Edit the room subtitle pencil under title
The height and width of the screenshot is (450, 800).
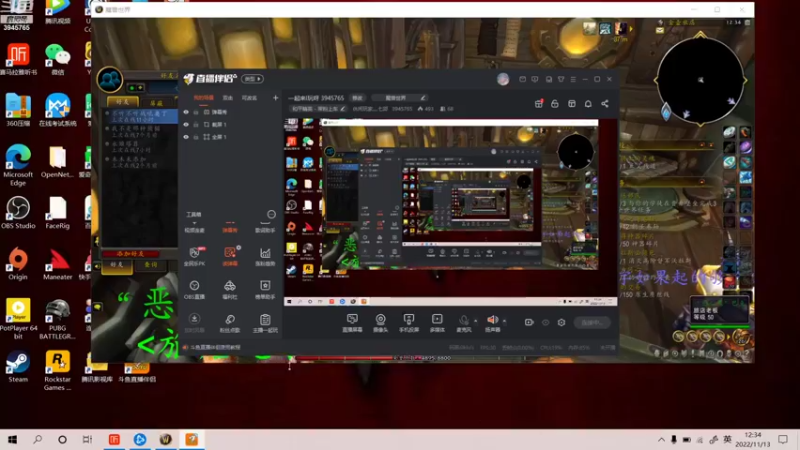click(343, 109)
